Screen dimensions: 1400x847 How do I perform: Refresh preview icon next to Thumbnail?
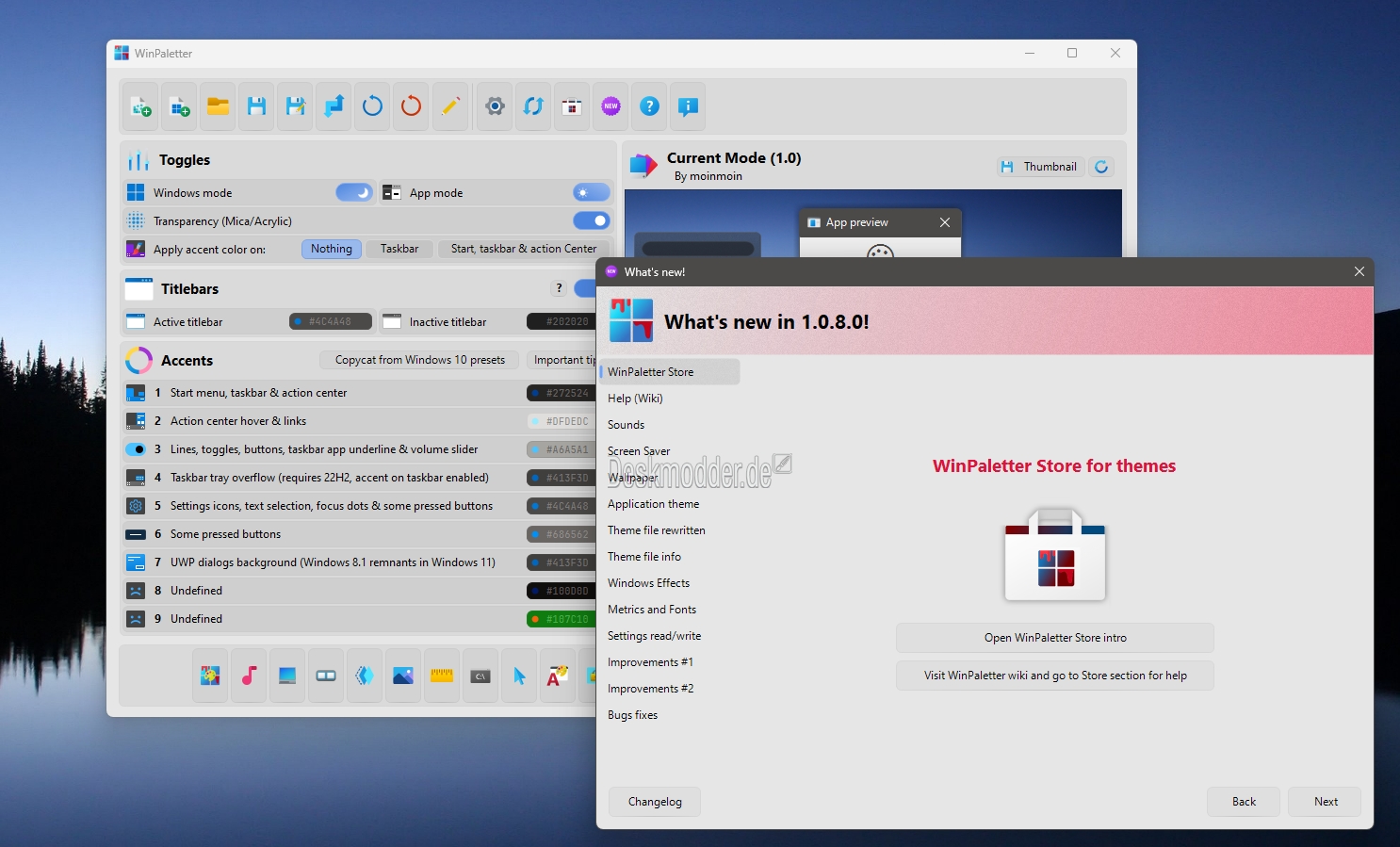pos(1101,167)
